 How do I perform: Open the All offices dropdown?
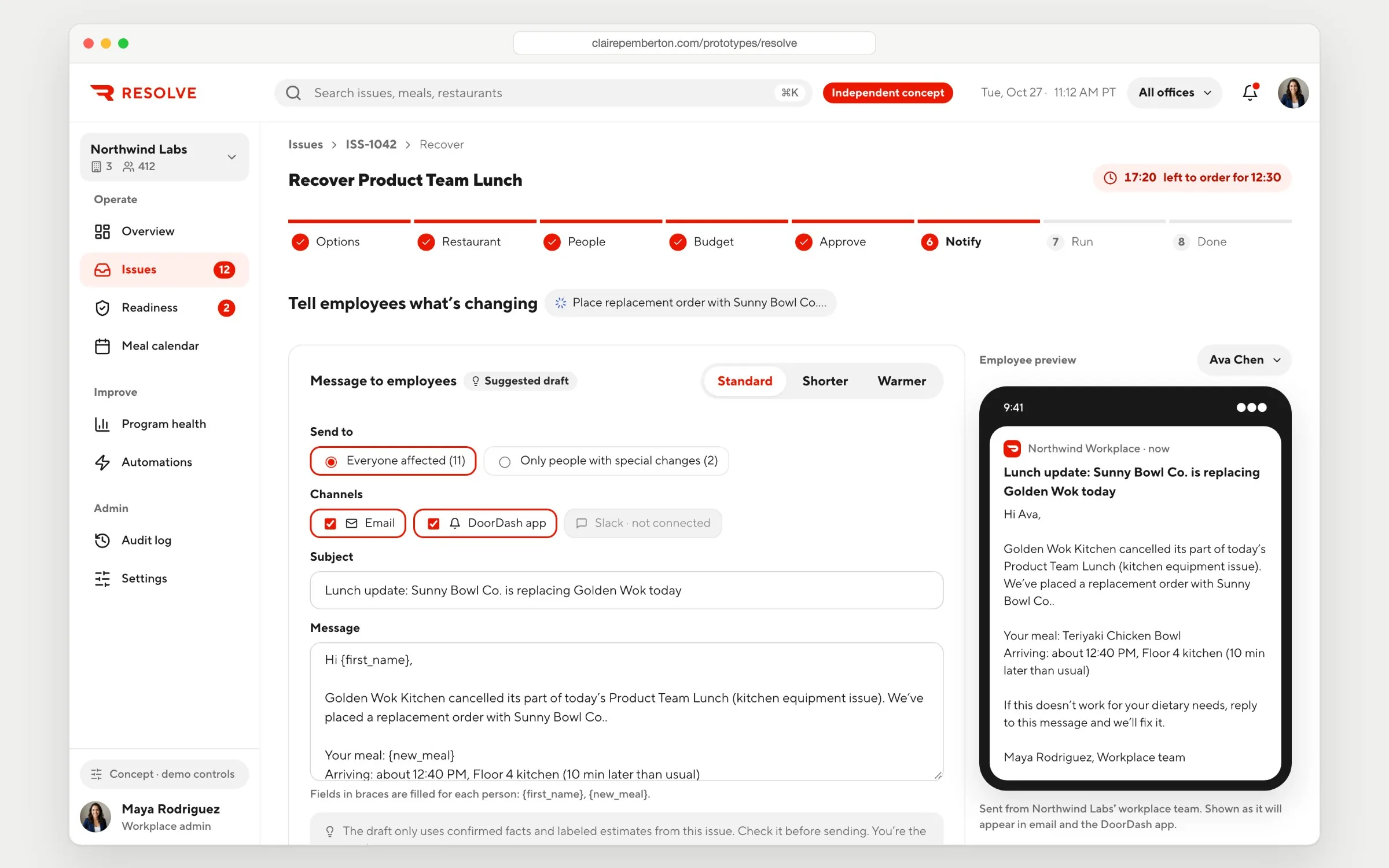click(x=1174, y=93)
